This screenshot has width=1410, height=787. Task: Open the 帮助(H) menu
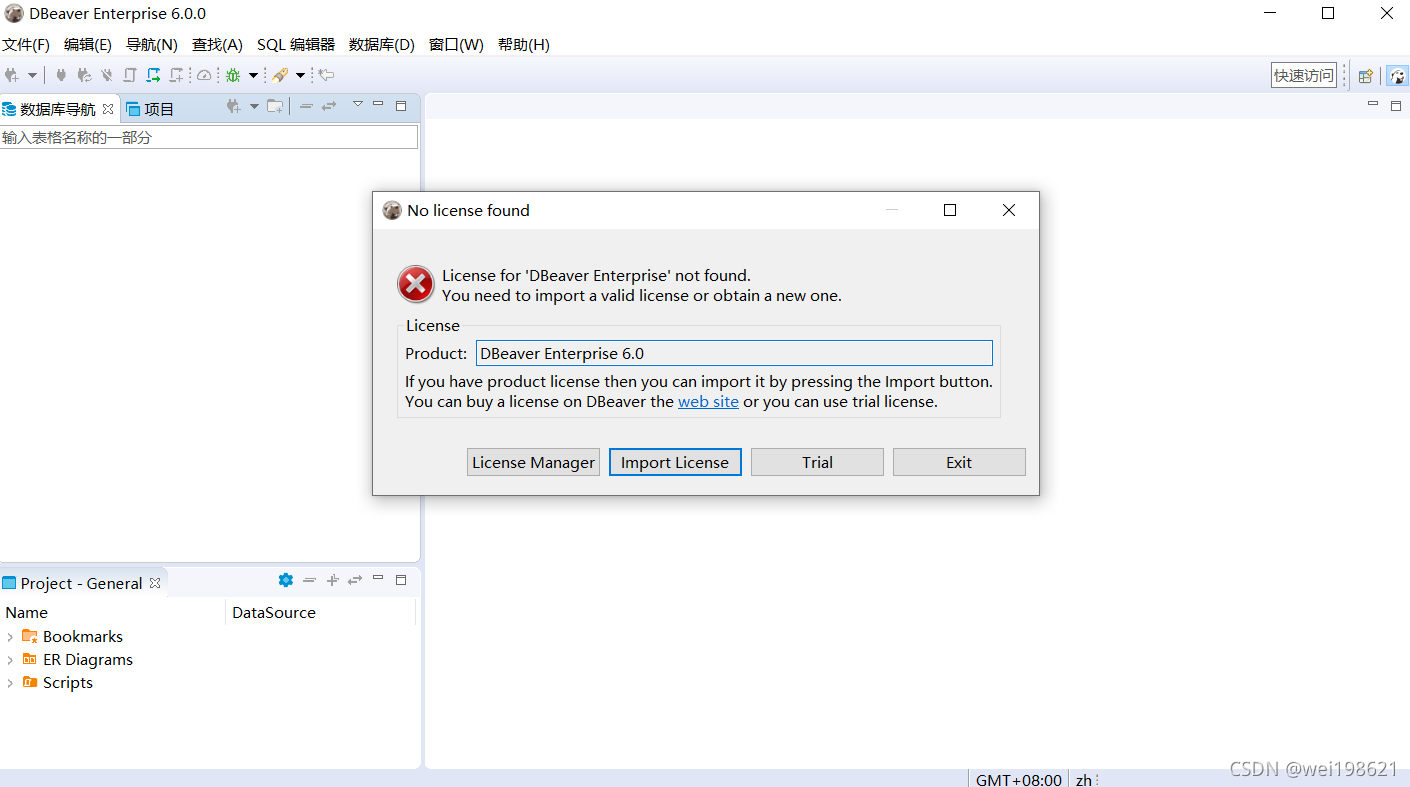coord(524,45)
